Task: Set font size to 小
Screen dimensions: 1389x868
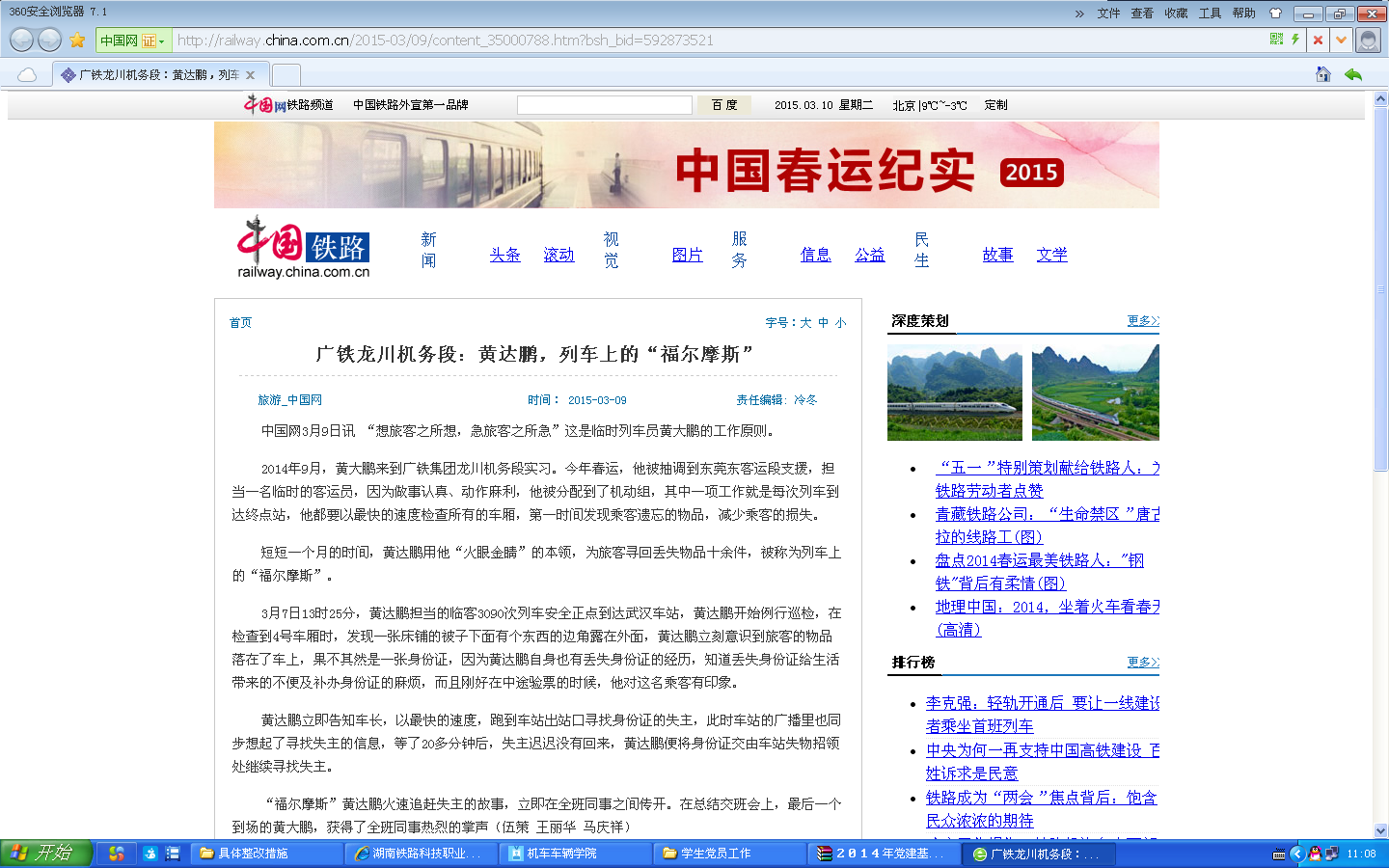Action: click(x=840, y=323)
